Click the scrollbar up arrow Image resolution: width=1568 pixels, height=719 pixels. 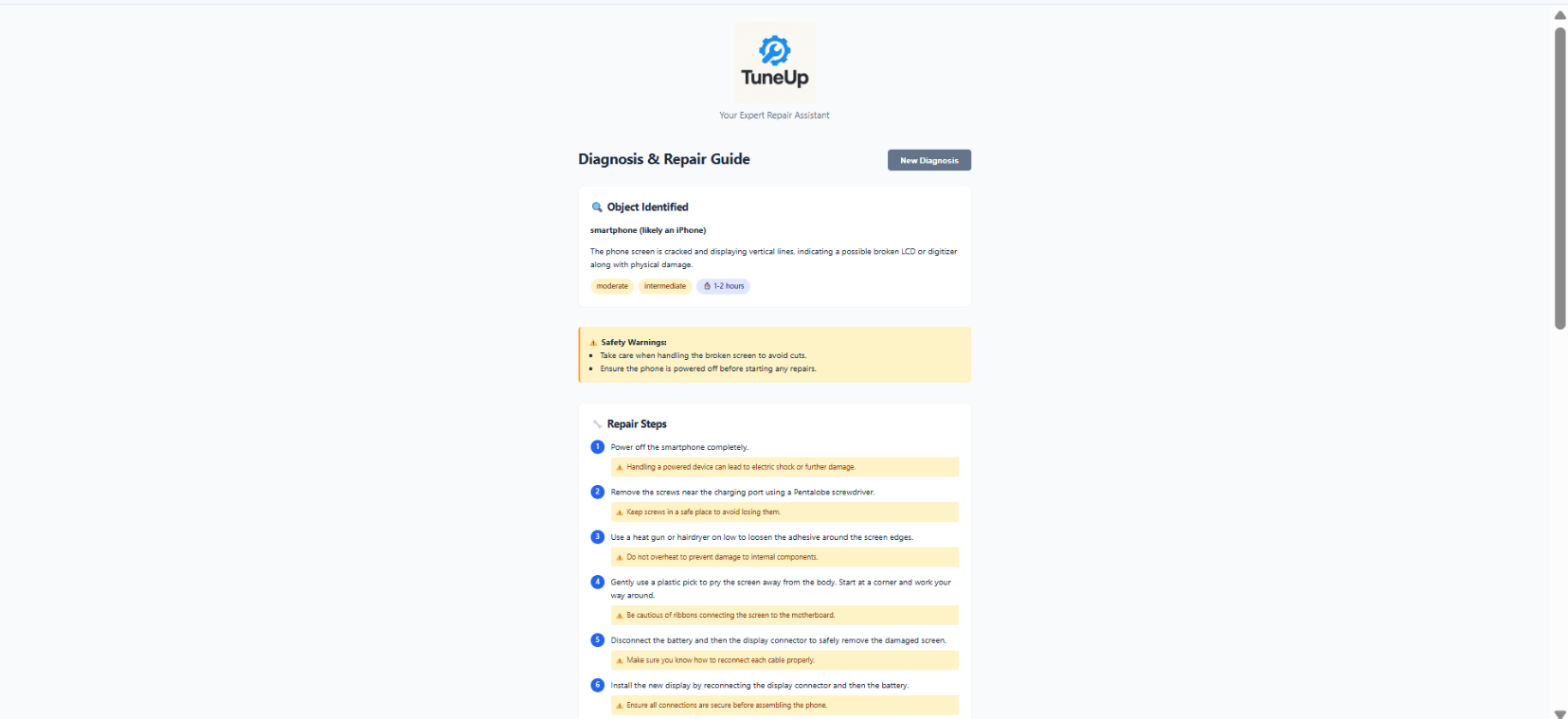[1559, 15]
